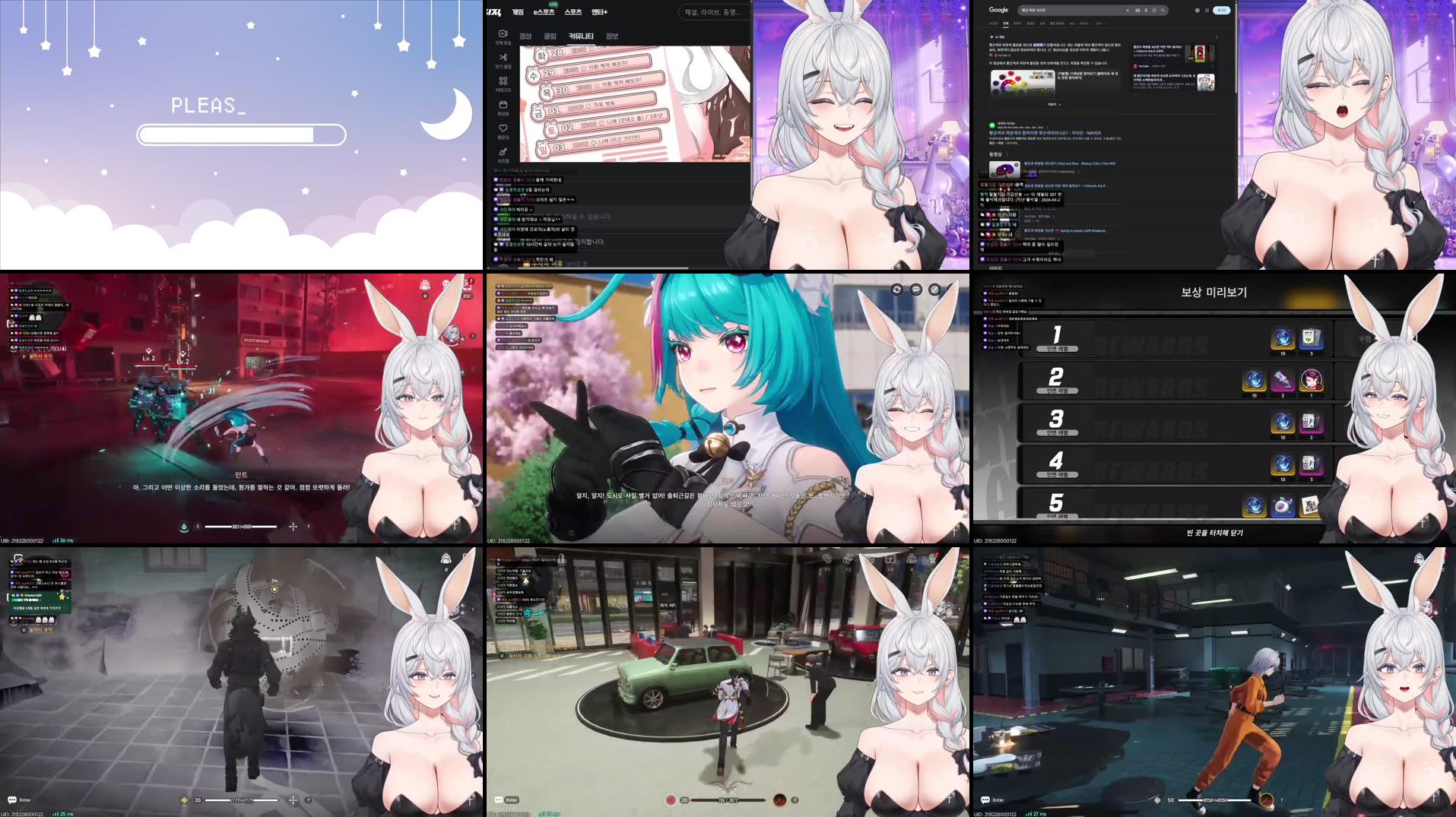The height and width of the screenshot is (817, 1456).
Task: Open the Reddit result thumbnail on Google
Action: [1206, 83]
